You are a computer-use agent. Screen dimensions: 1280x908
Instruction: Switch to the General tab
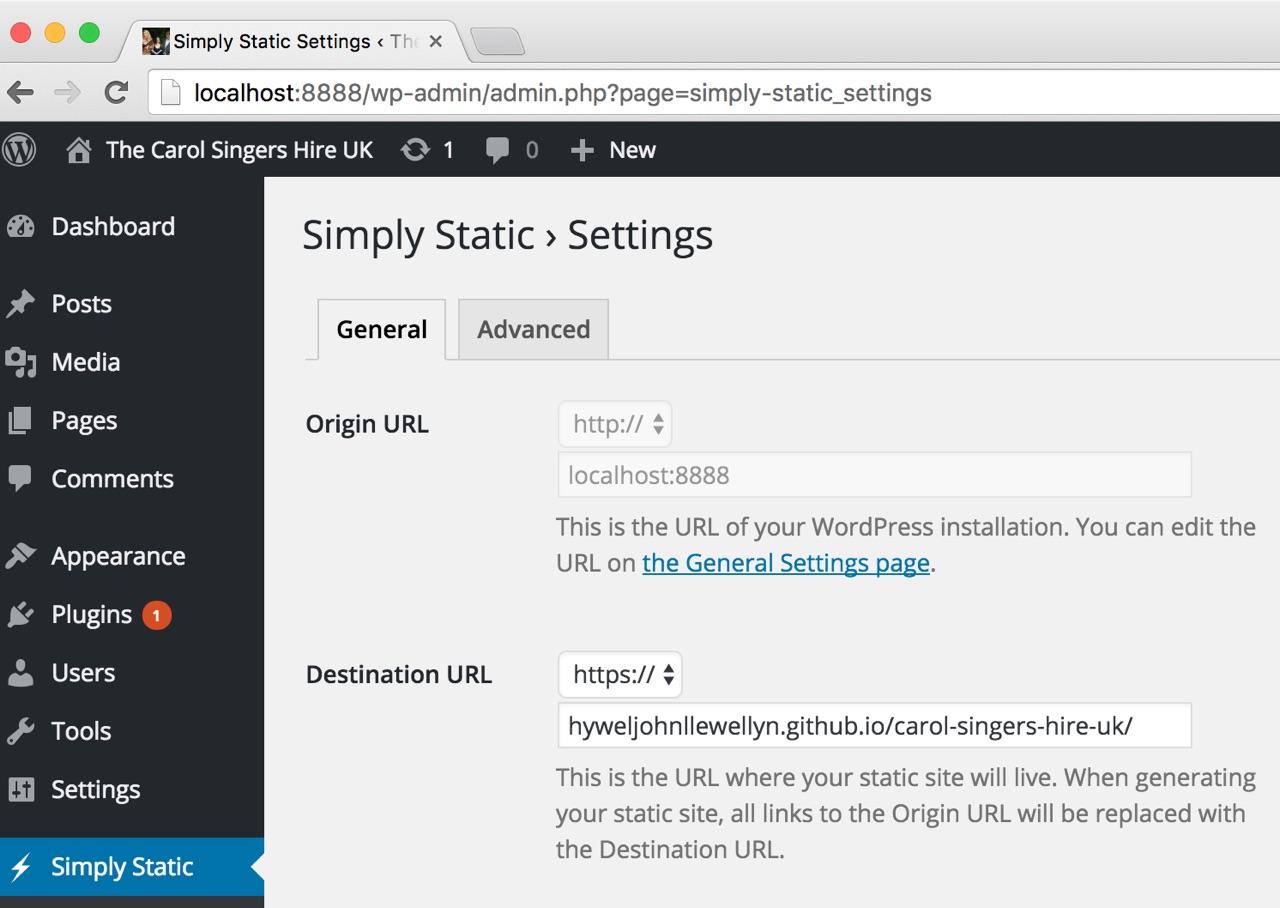pos(382,329)
